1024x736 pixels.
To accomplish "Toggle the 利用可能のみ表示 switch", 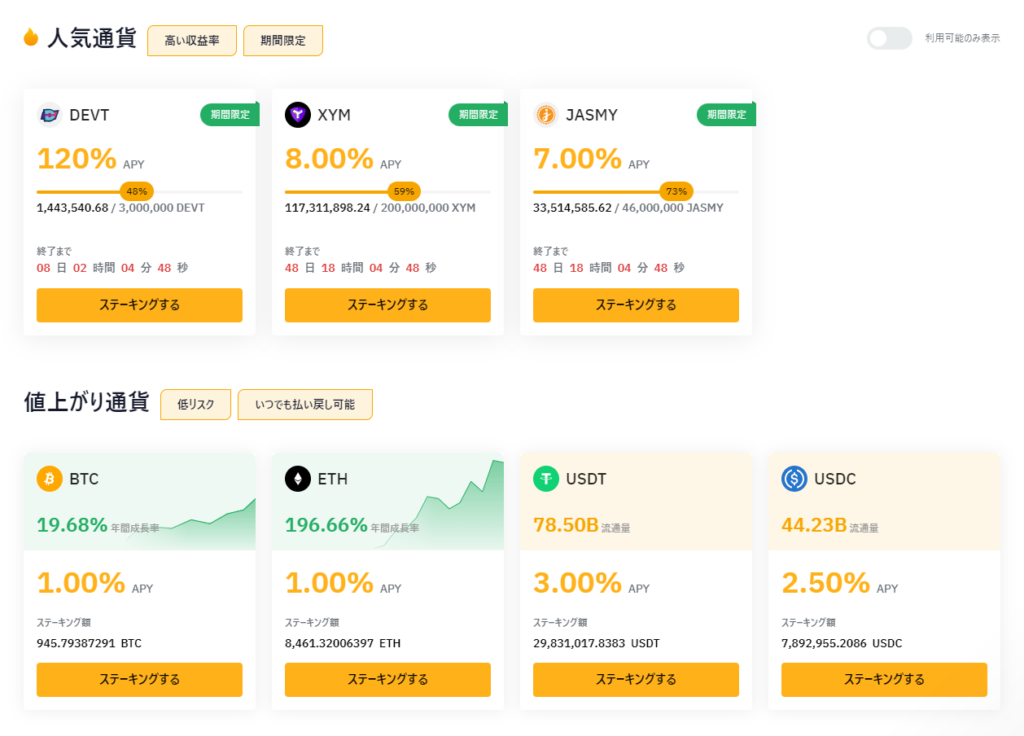I will pos(889,38).
